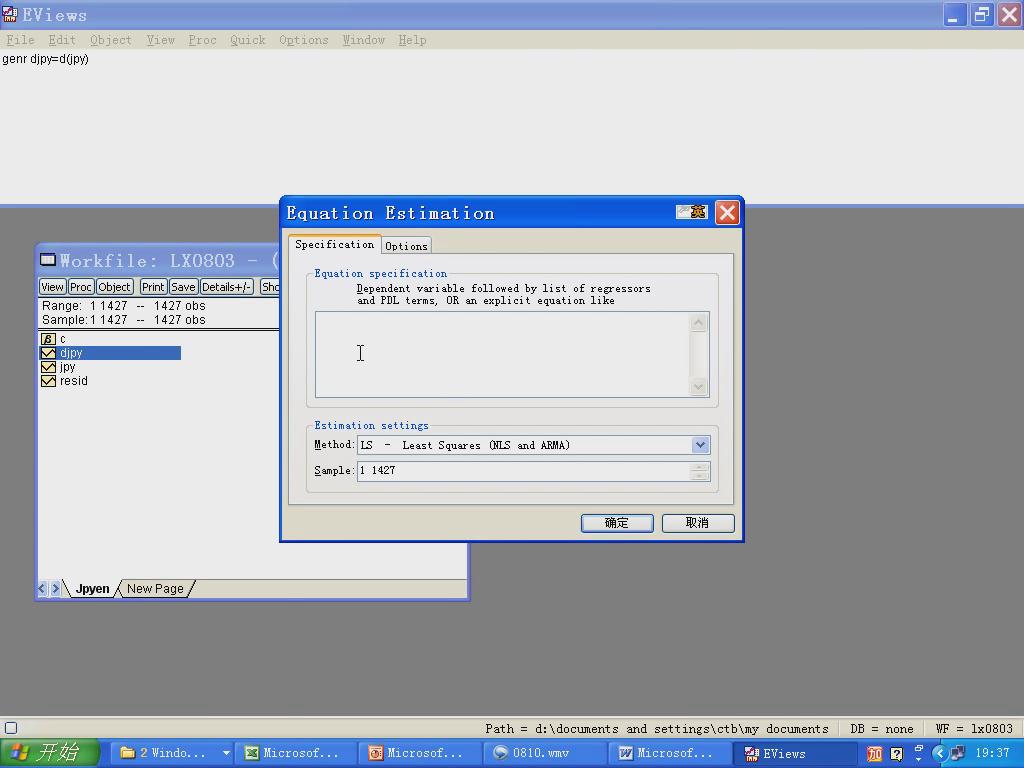Open the Object menu

110,40
